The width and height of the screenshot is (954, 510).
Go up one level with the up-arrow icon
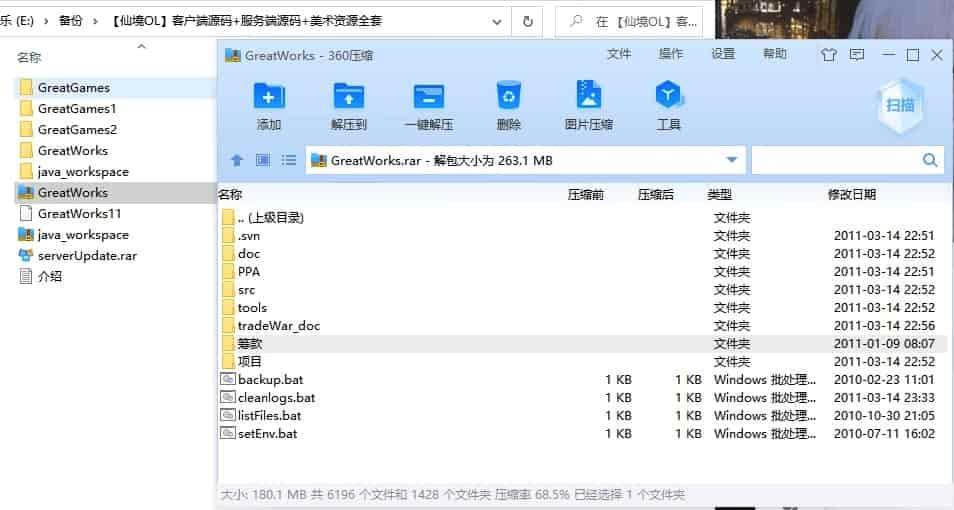(x=237, y=160)
